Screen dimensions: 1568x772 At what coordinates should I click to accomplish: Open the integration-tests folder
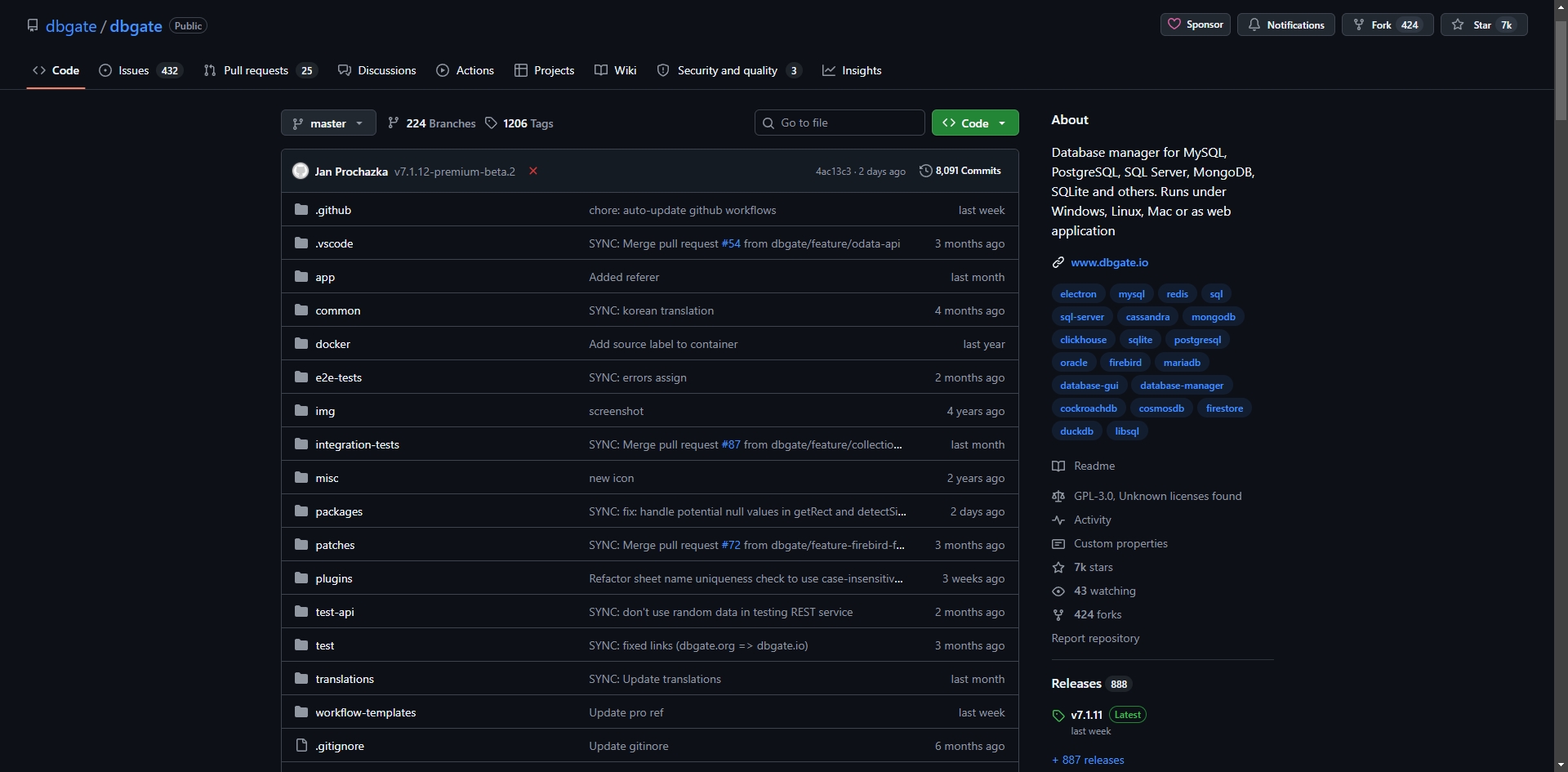coord(357,444)
